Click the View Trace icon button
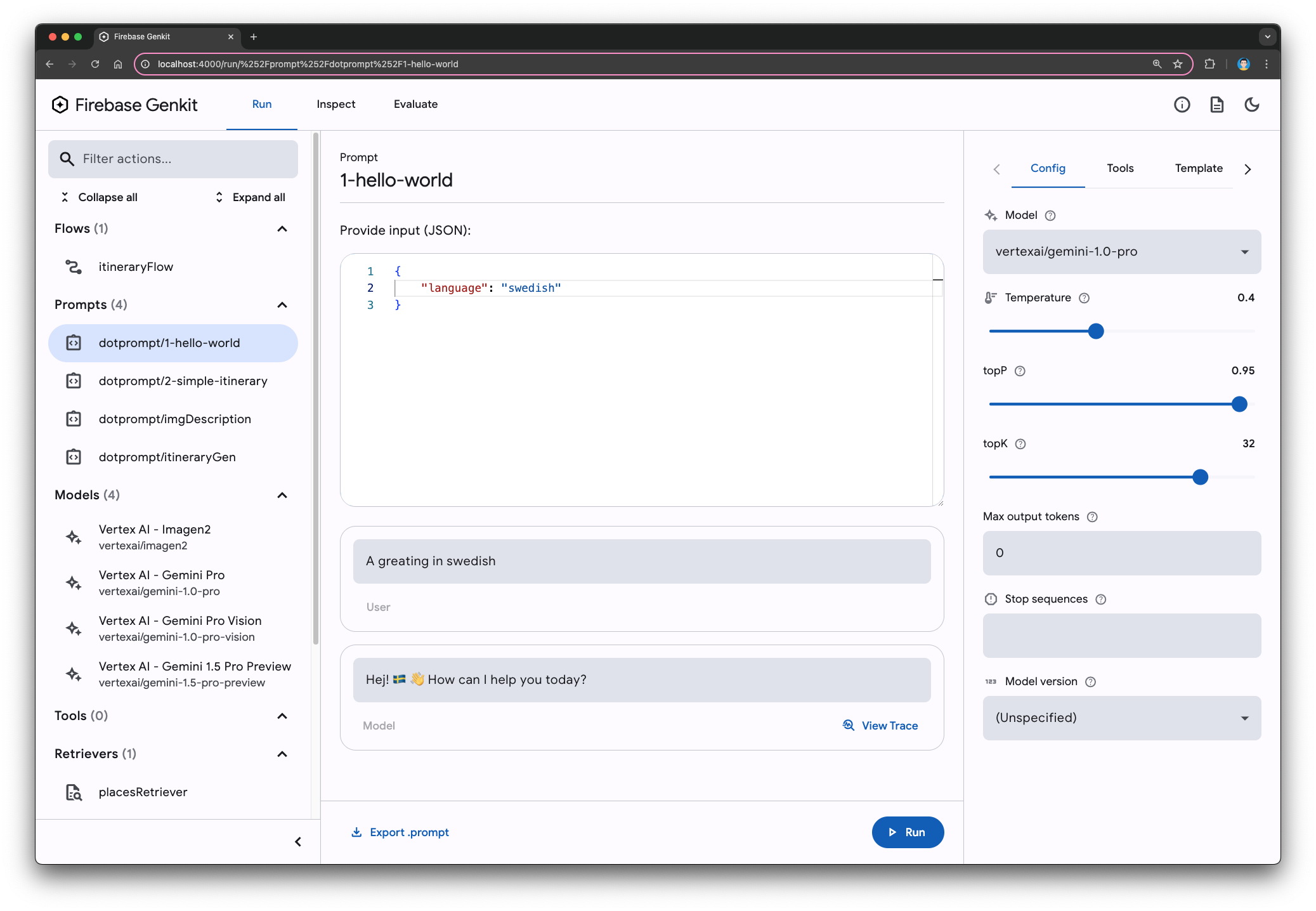 coord(848,725)
